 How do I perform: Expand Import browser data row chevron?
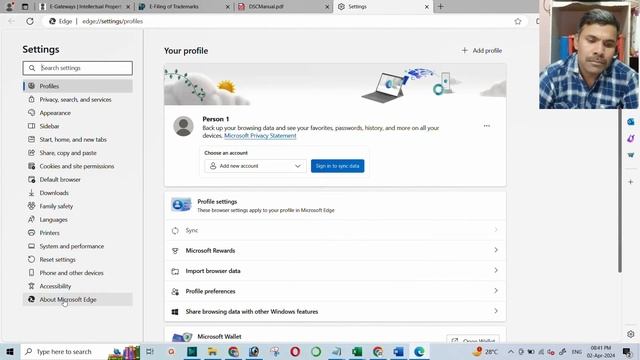[x=496, y=270]
